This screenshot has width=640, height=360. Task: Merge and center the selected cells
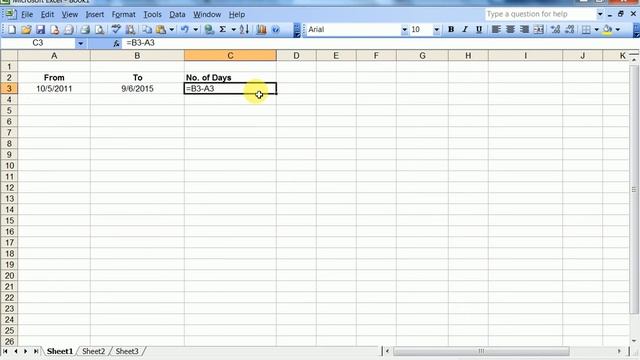pyautogui.click(x=539, y=29)
